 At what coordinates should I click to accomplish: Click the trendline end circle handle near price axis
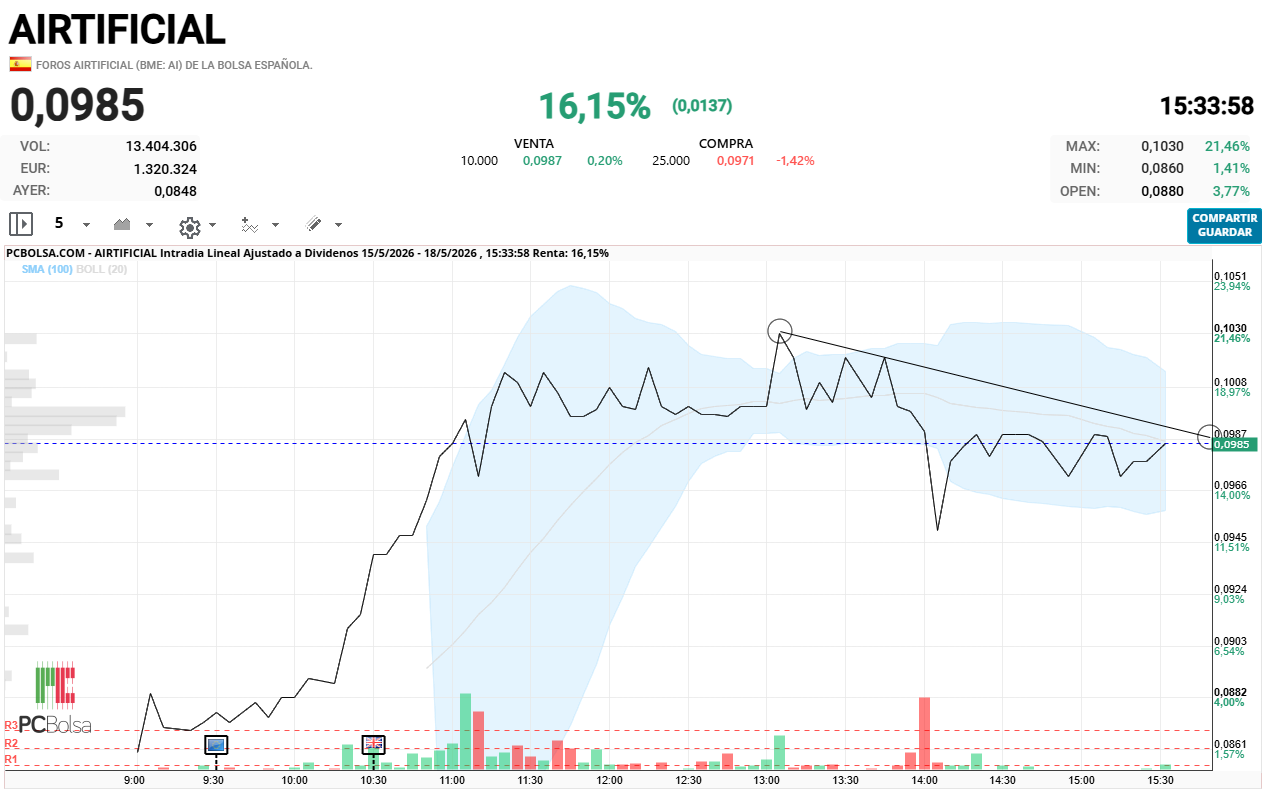(1209, 436)
